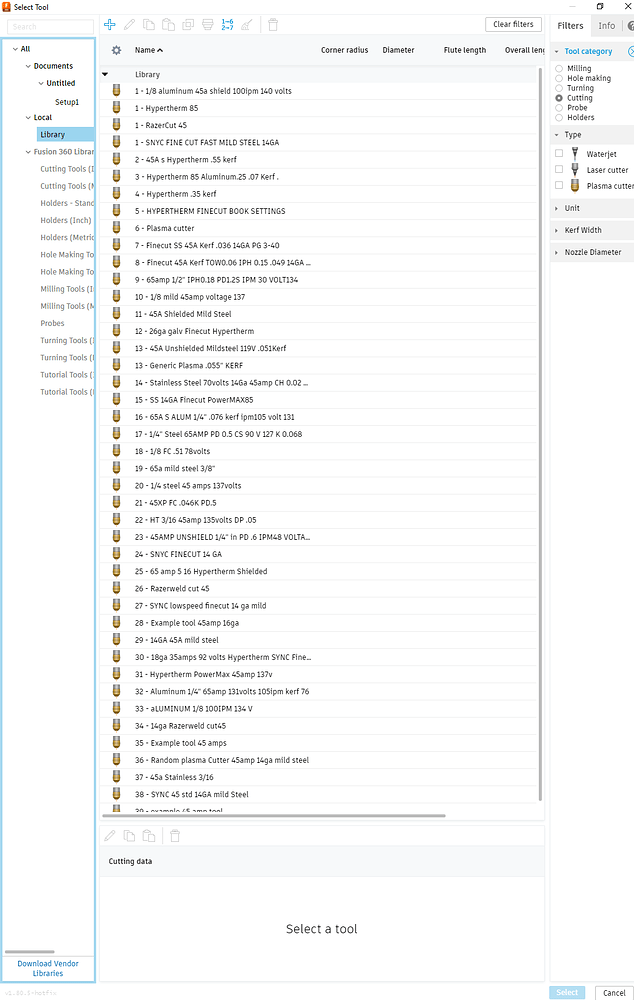Collapse the Local tree node

28,117
